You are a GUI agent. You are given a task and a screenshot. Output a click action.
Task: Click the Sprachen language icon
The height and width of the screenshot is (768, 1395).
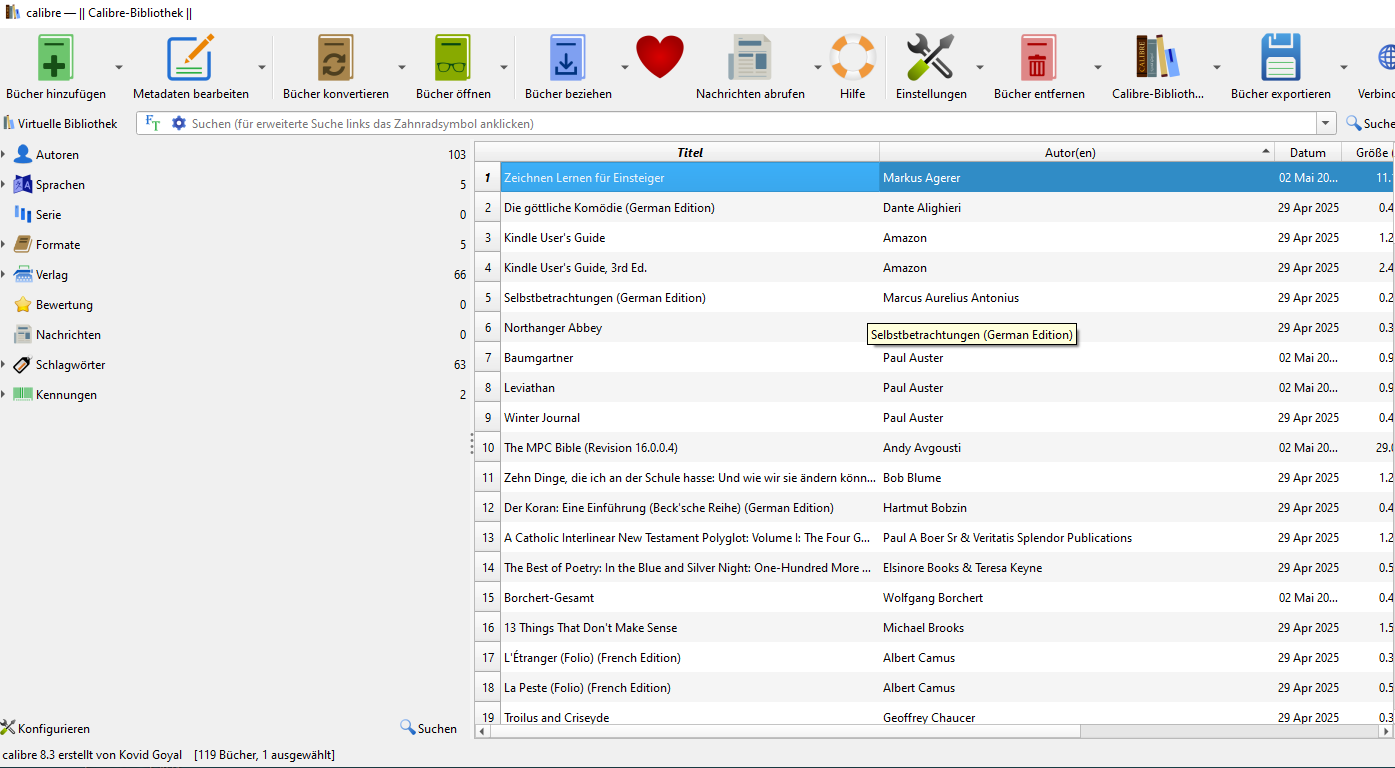23,185
